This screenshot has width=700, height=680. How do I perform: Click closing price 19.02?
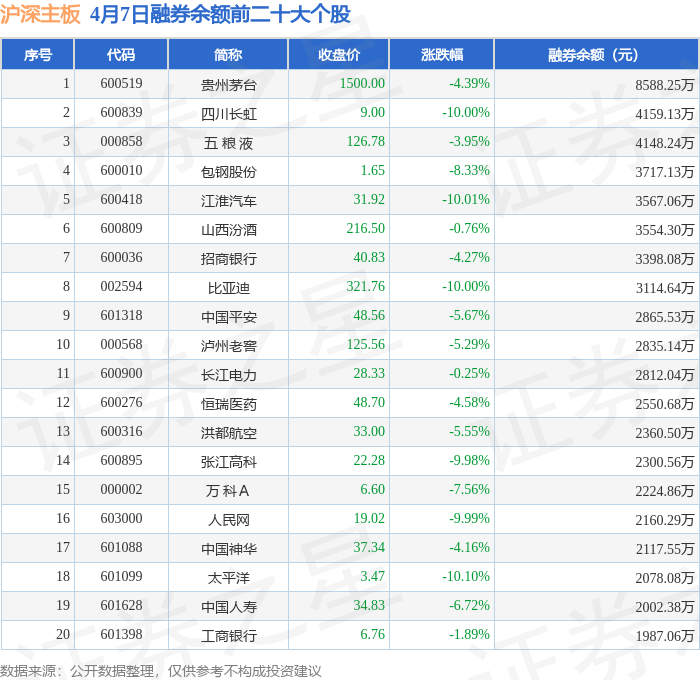369,518
